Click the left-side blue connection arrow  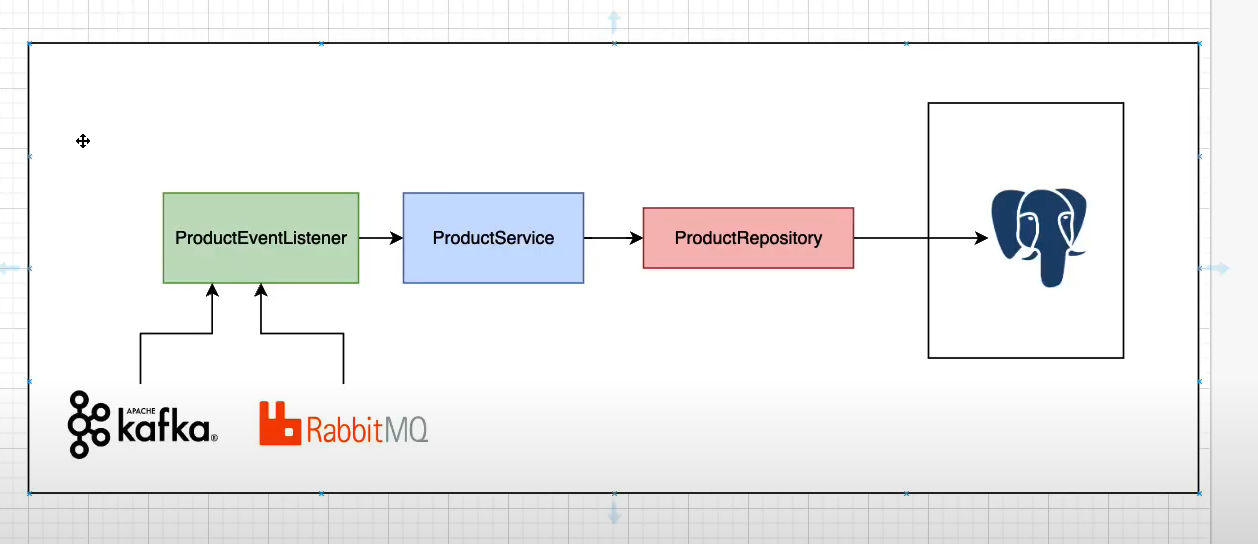[x=10, y=268]
